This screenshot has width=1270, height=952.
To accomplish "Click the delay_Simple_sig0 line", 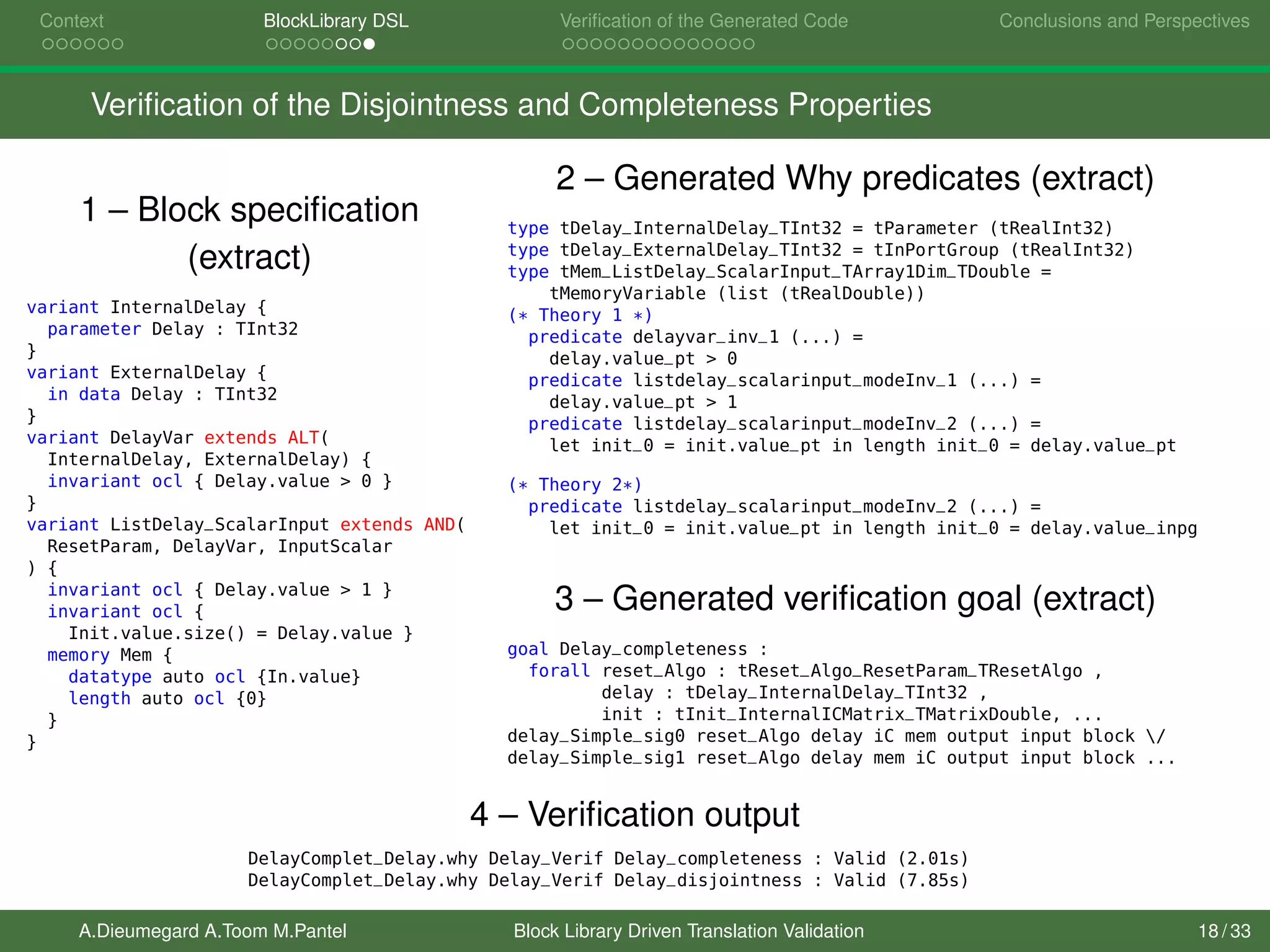I will pyautogui.click(x=837, y=736).
